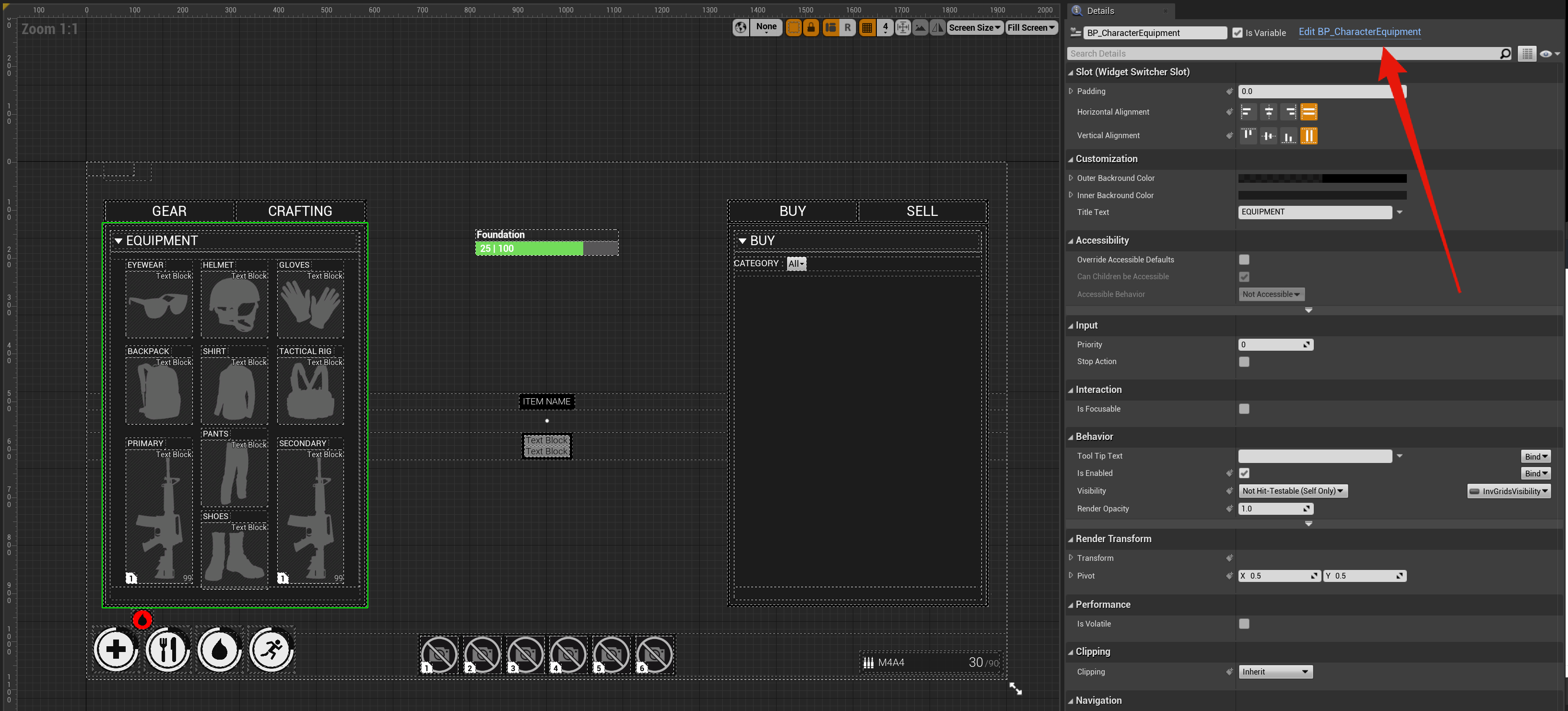1568x711 pixels.
Task: Toggle the respect locks padlock icon
Action: (x=811, y=27)
